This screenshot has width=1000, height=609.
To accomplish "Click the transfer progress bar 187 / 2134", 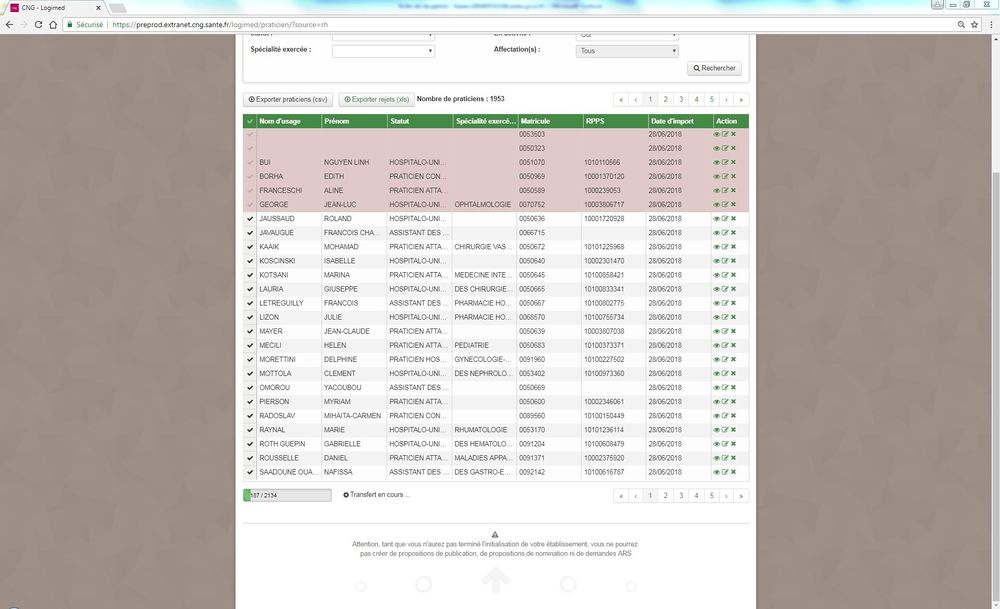I will click(287, 495).
